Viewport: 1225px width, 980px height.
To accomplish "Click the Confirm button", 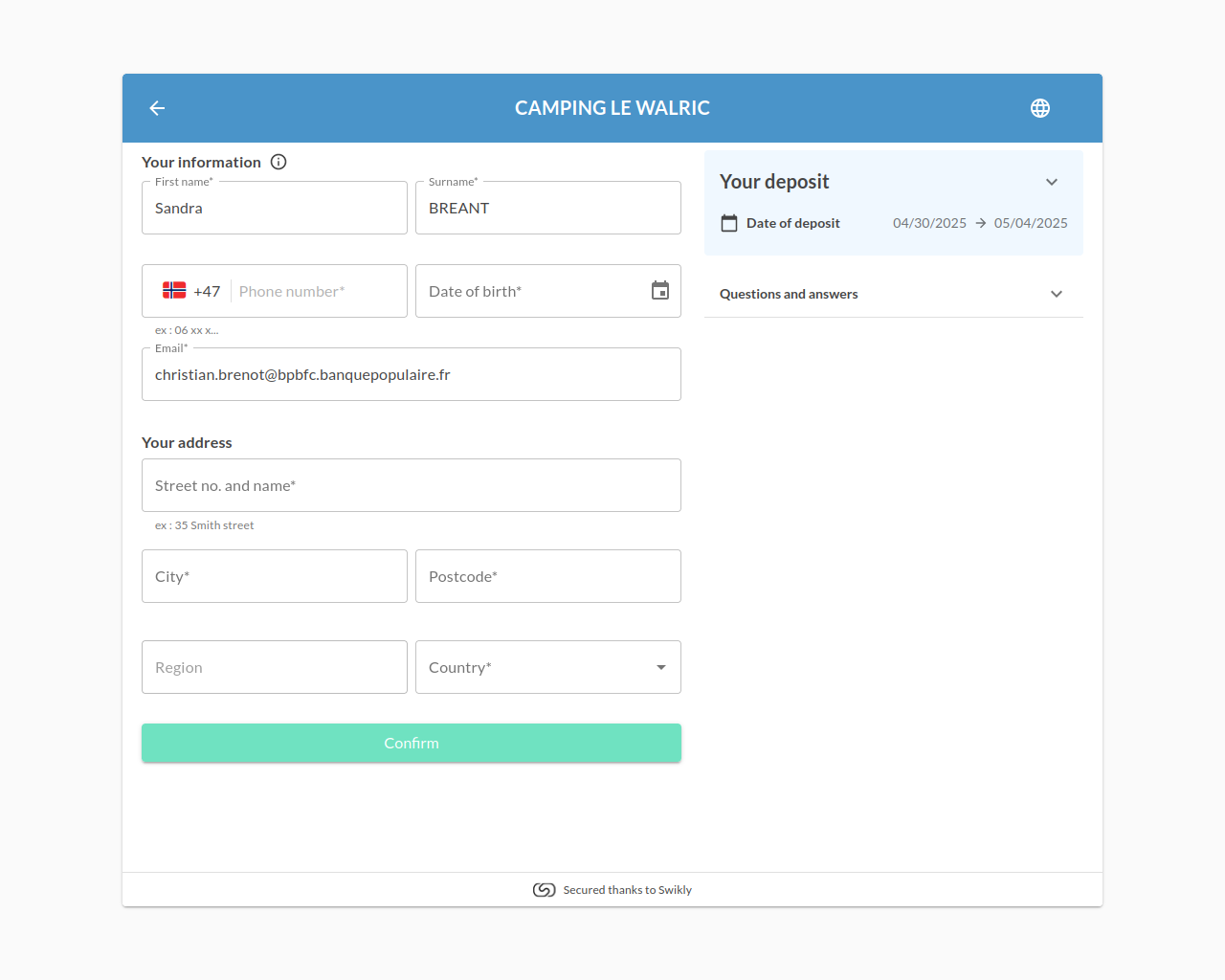I will tap(412, 743).
